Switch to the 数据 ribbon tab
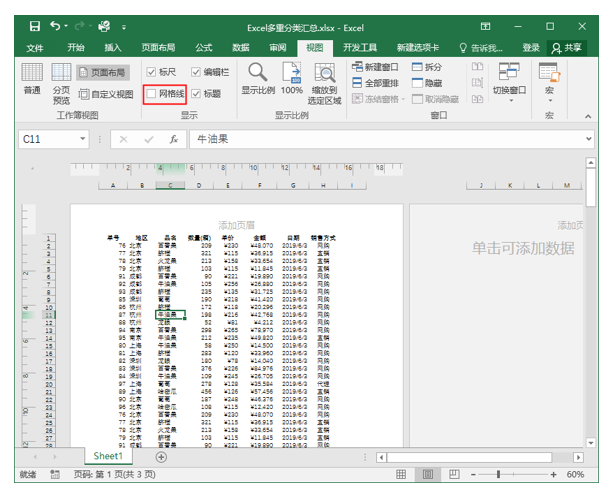This screenshot has height=500, width=612. click(x=240, y=48)
